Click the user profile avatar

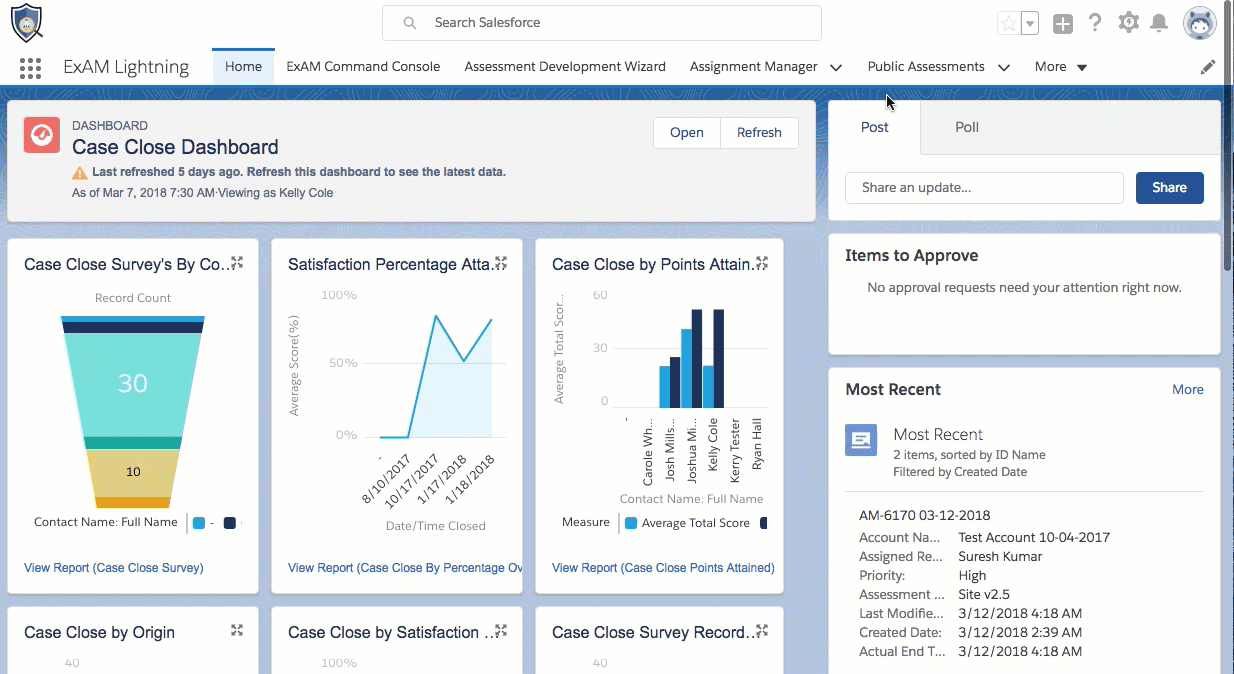(1200, 22)
